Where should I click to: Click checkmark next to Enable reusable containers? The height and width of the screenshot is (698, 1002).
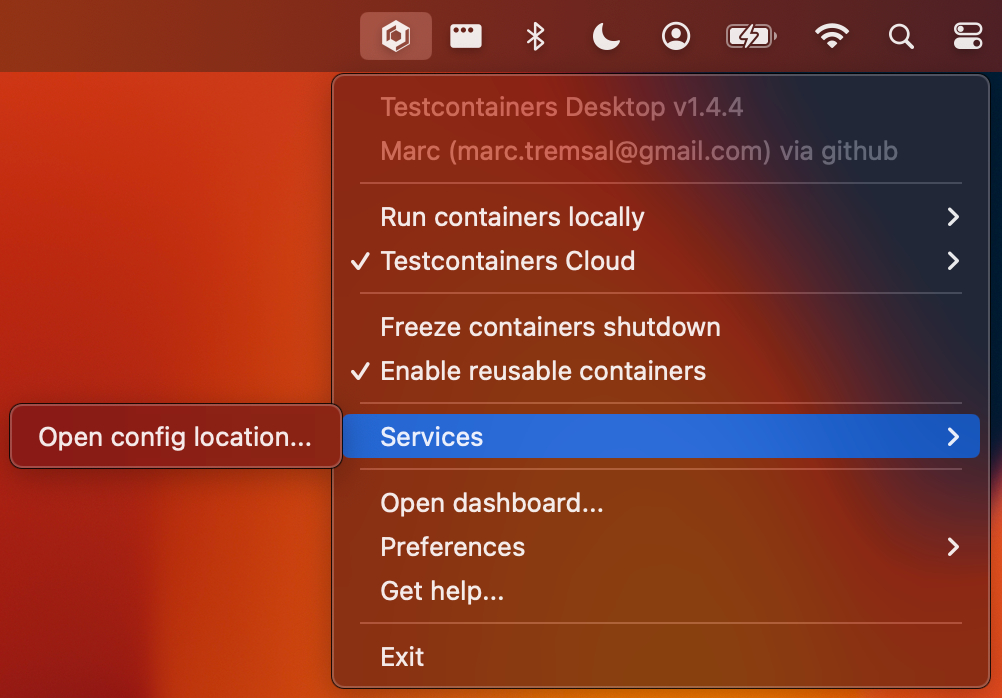[360, 371]
